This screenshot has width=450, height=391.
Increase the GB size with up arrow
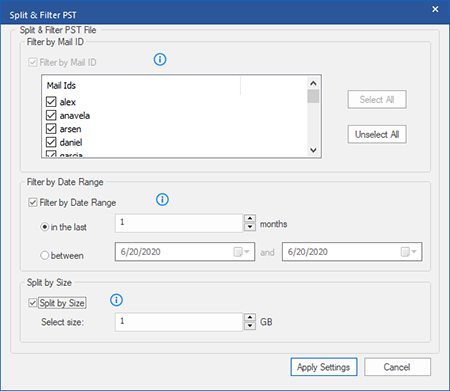coord(250,317)
